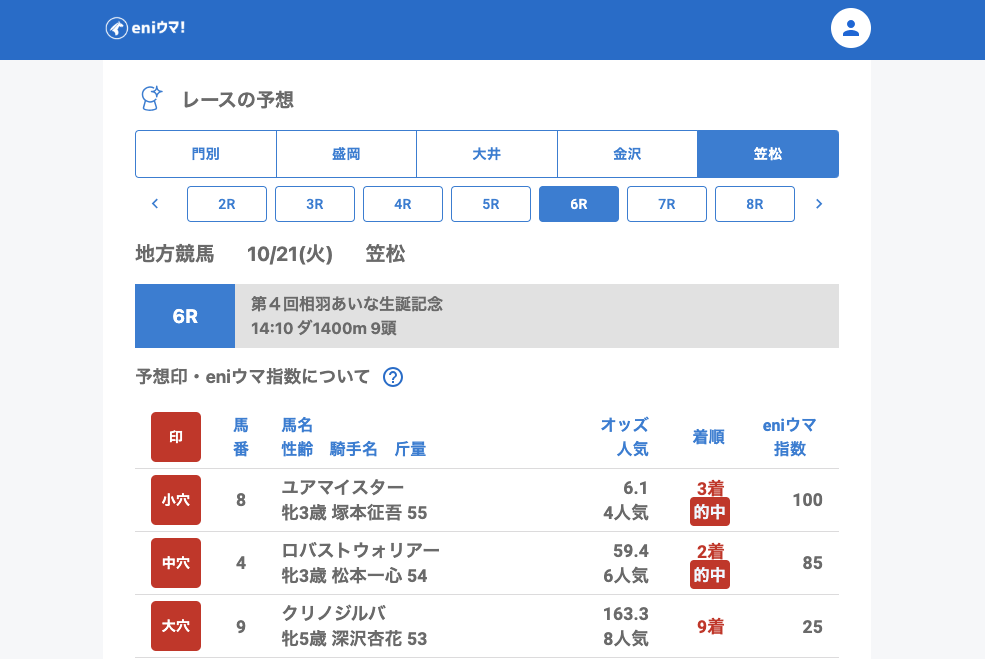
Task: Click the race prediction head icon
Action: coord(151,98)
